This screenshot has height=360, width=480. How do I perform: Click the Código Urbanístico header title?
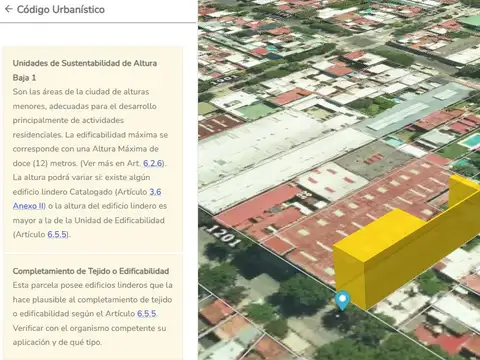61,9
